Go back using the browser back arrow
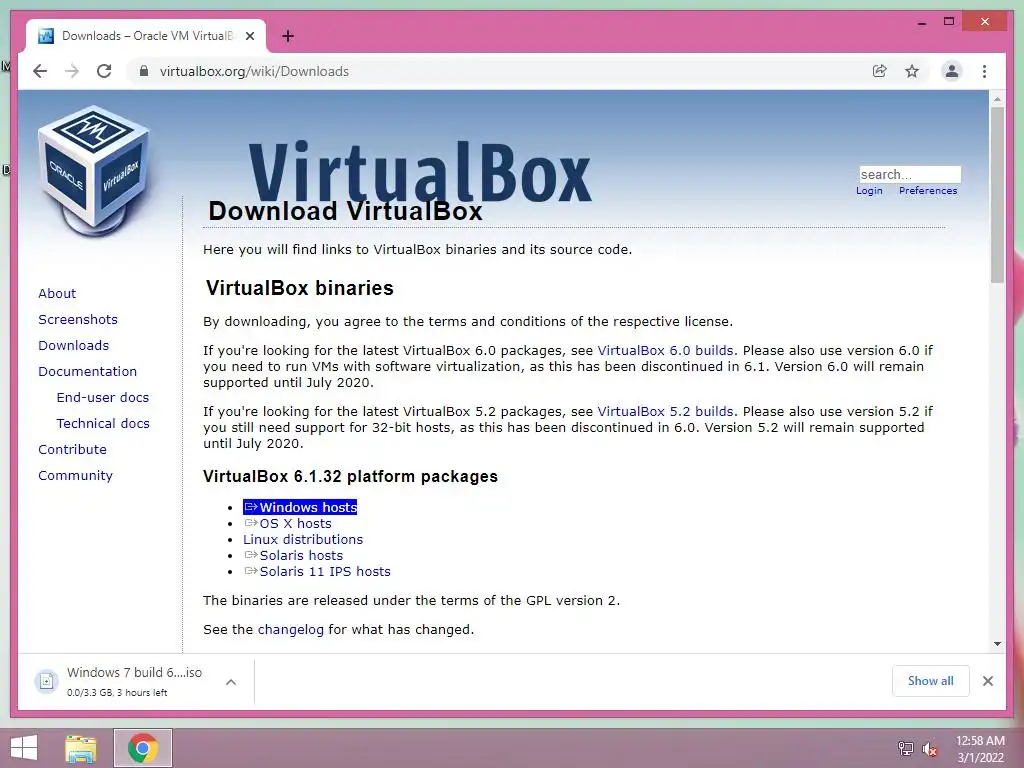 [40, 71]
